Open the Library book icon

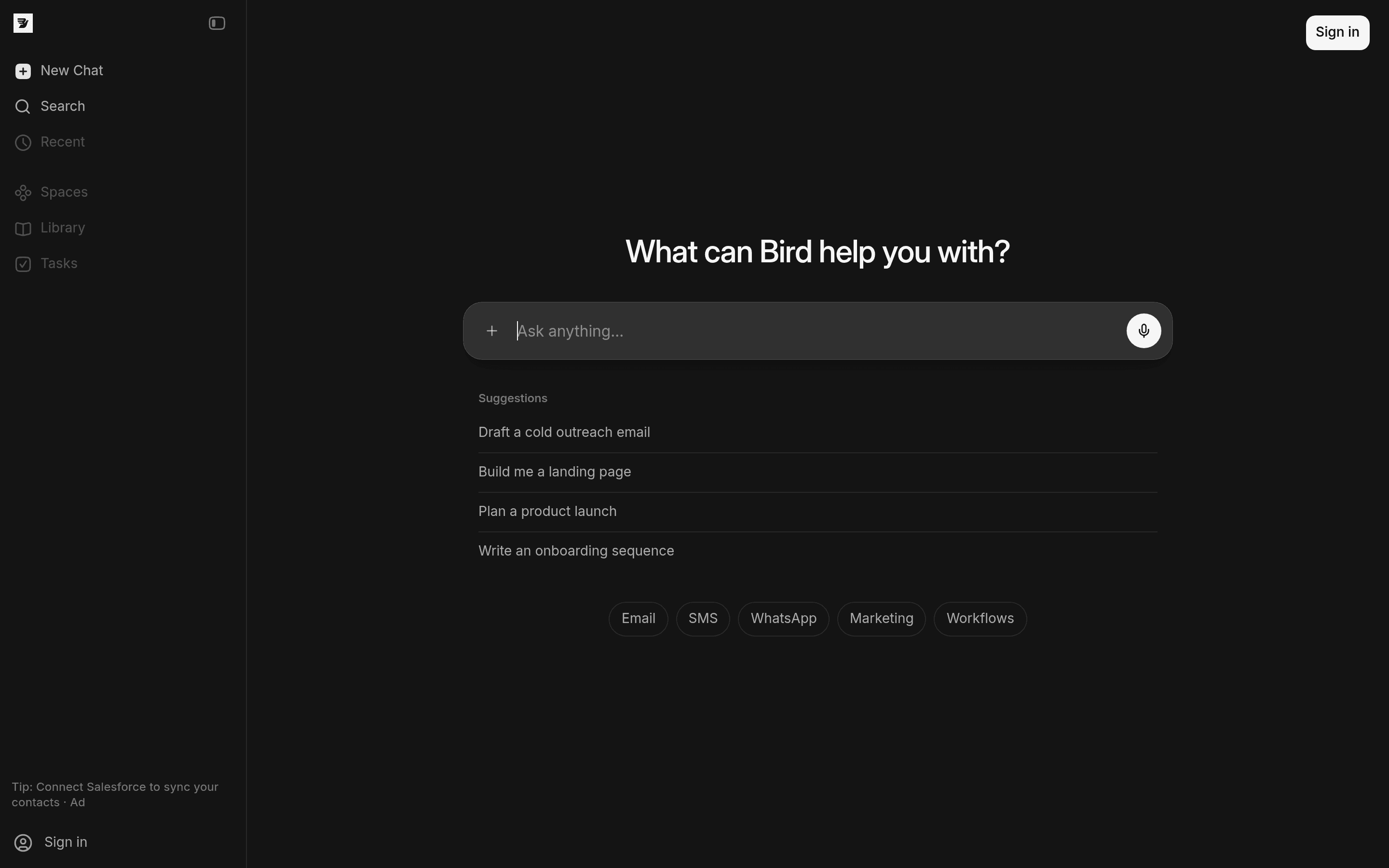pyautogui.click(x=22, y=228)
